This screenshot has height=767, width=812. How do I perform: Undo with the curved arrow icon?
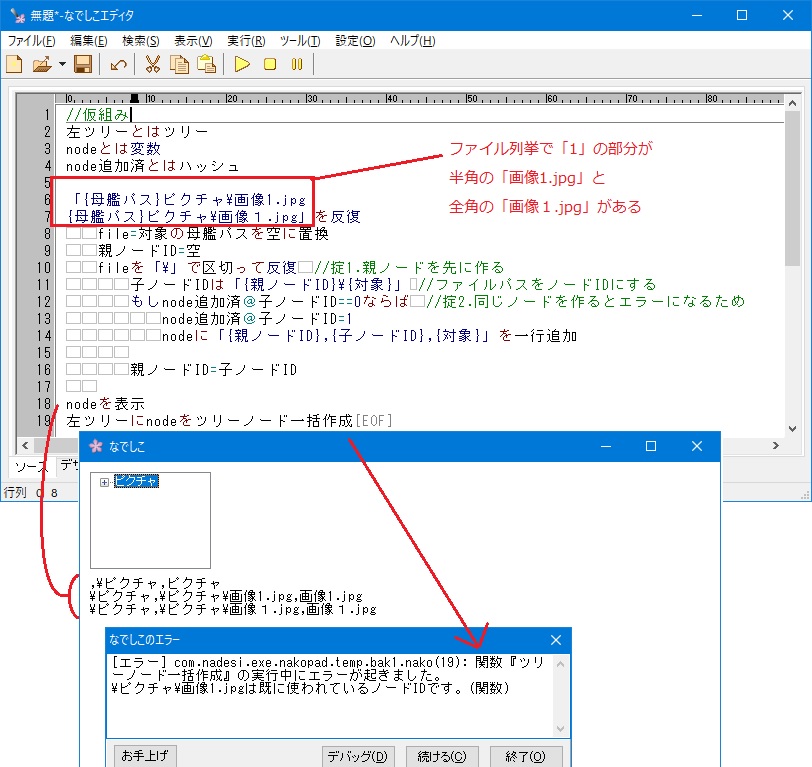(x=119, y=64)
